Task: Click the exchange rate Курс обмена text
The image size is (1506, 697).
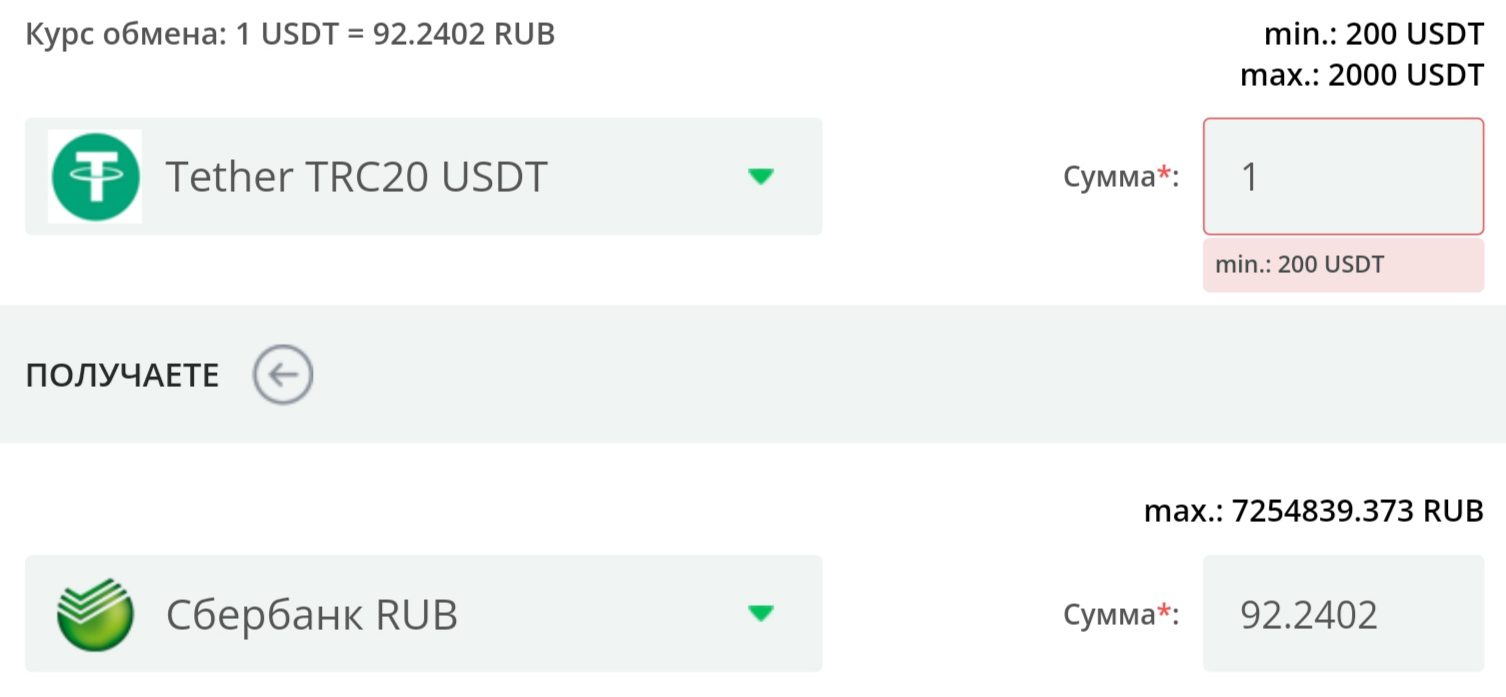Action: pos(290,35)
